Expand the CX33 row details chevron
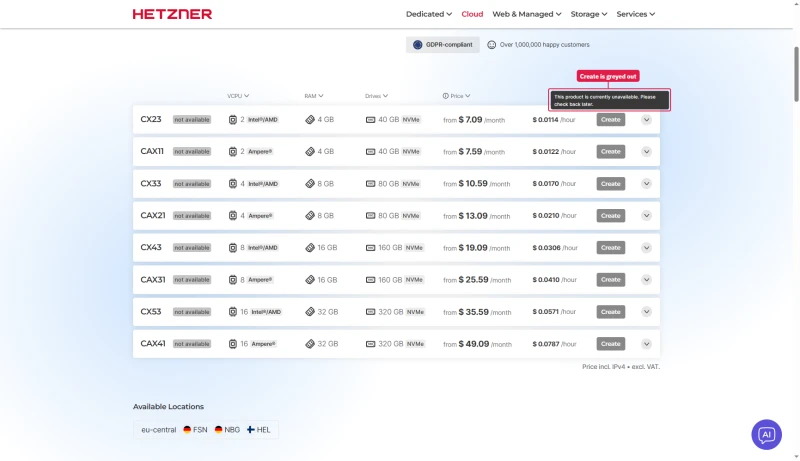Screen dimensions: 800x461 click(x=646, y=184)
